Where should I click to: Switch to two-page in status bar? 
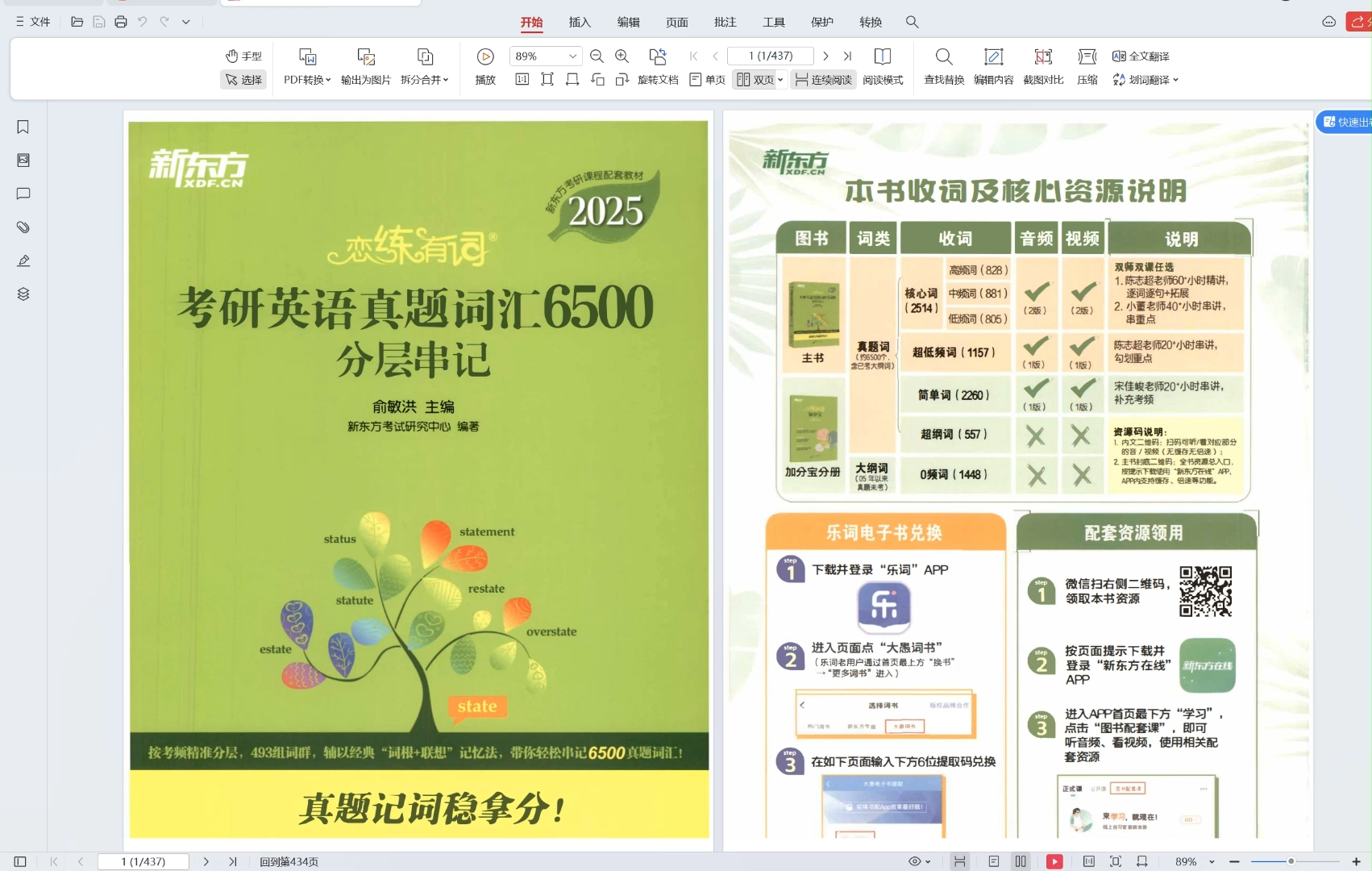(1021, 861)
